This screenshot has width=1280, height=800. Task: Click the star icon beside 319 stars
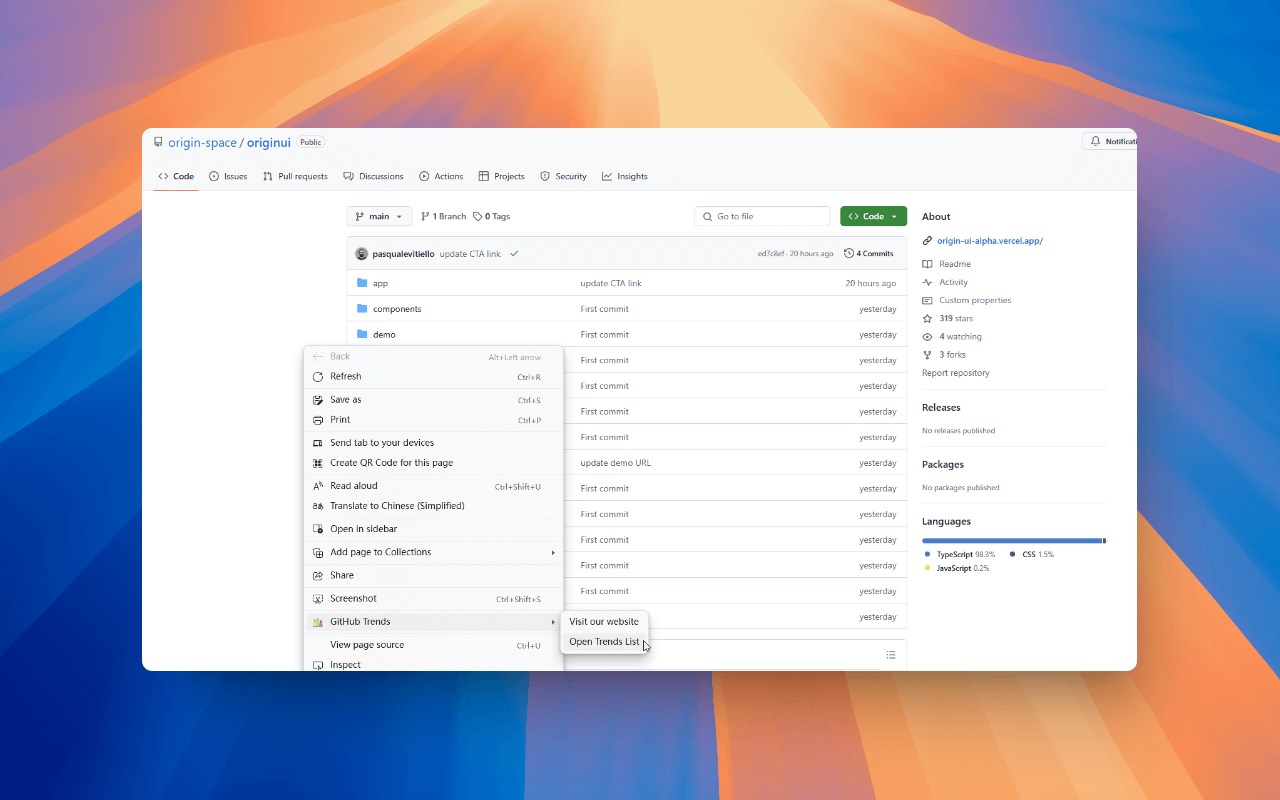(x=927, y=318)
